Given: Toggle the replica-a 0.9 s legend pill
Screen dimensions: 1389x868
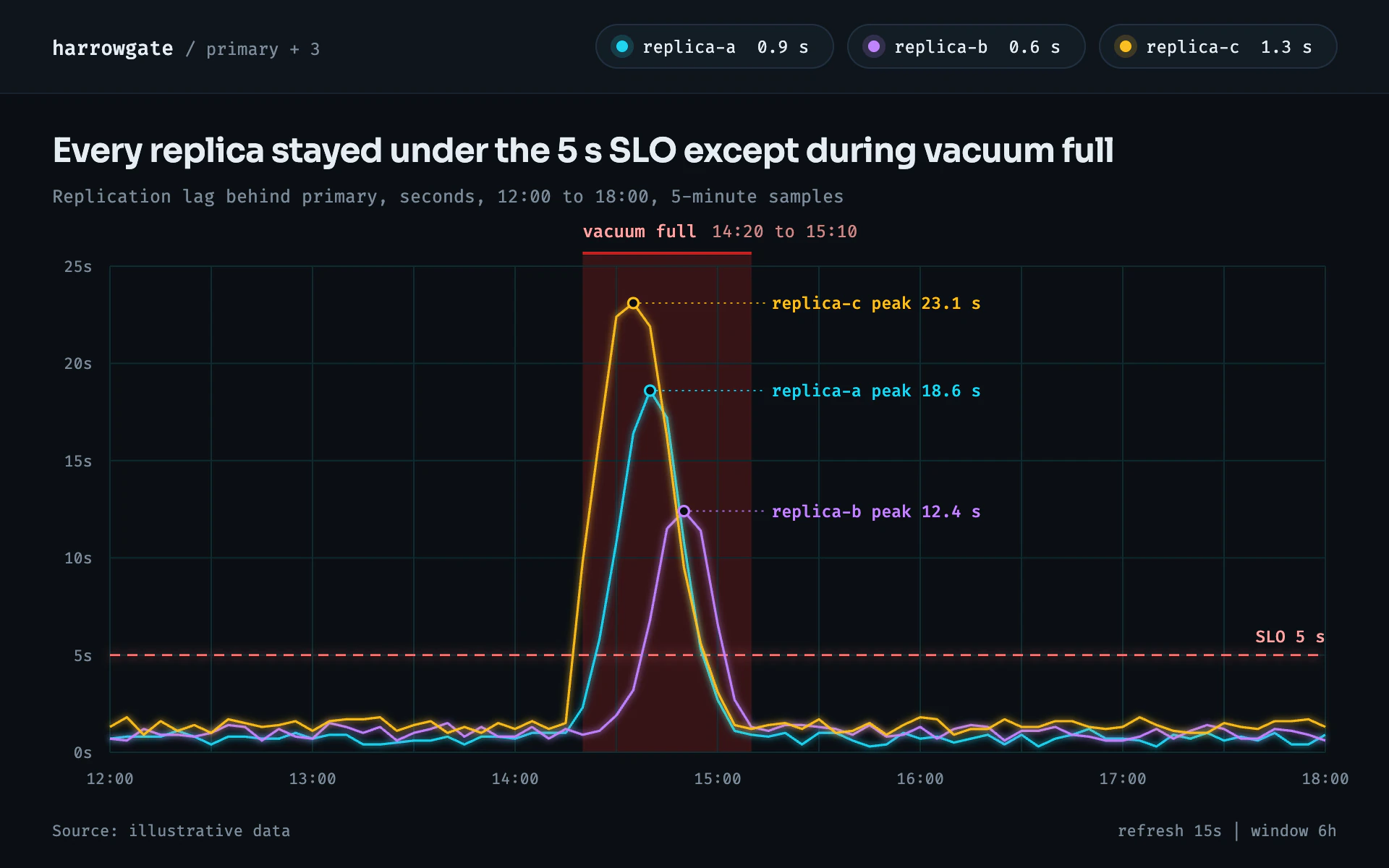Looking at the screenshot, I should tap(714, 47).
